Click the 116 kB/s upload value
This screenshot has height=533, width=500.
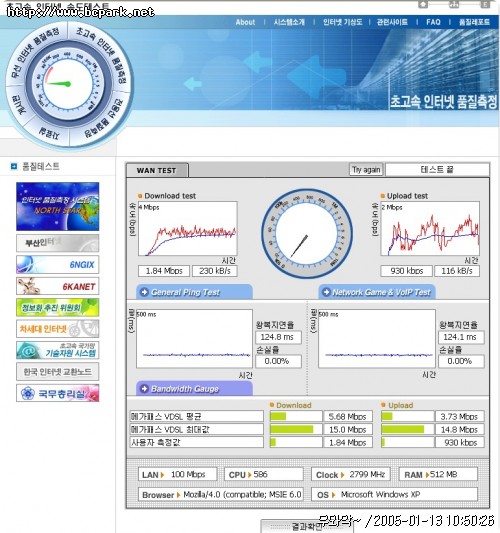point(457,271)
